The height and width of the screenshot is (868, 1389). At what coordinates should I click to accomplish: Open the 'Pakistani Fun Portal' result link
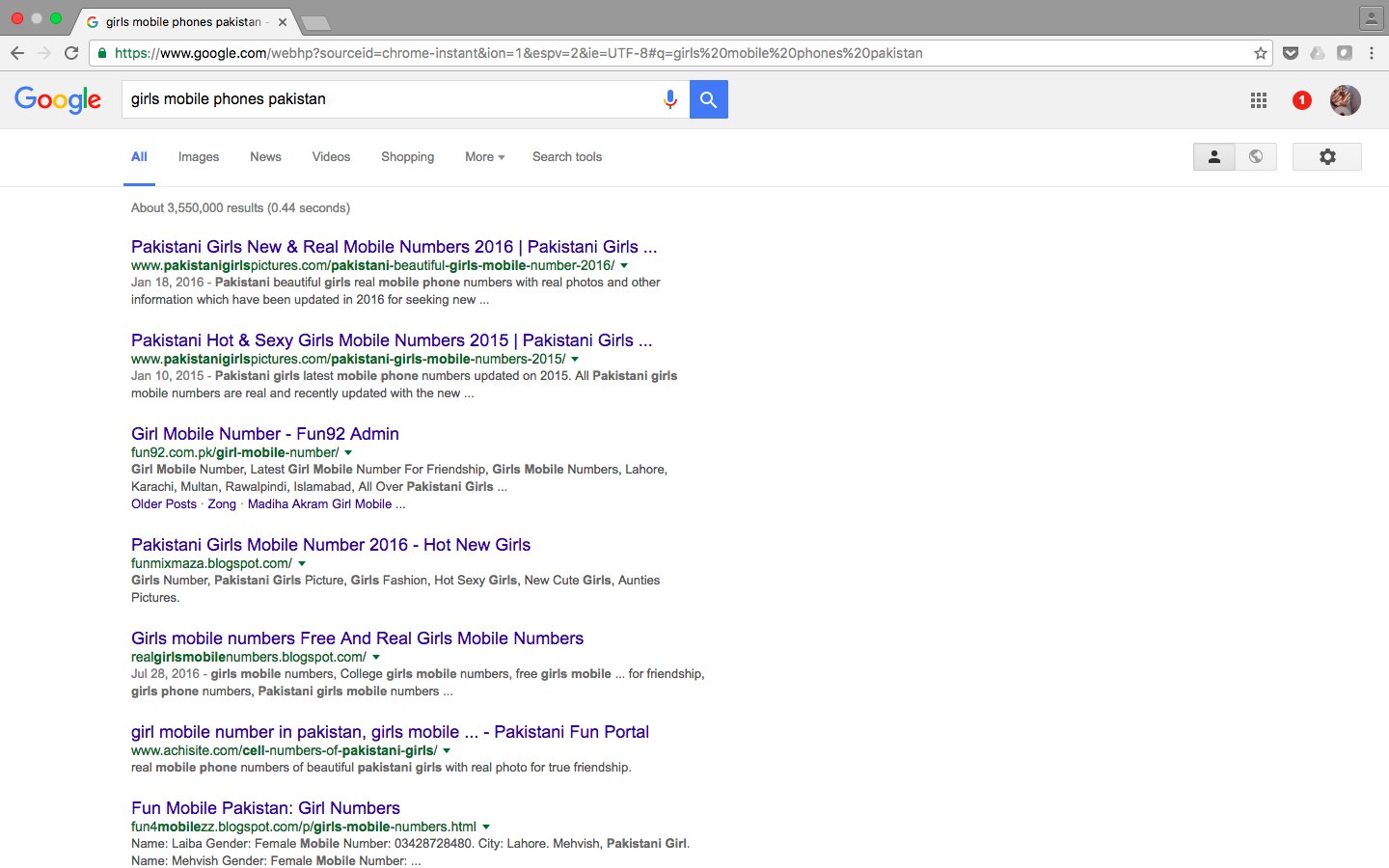click(390, 732)
